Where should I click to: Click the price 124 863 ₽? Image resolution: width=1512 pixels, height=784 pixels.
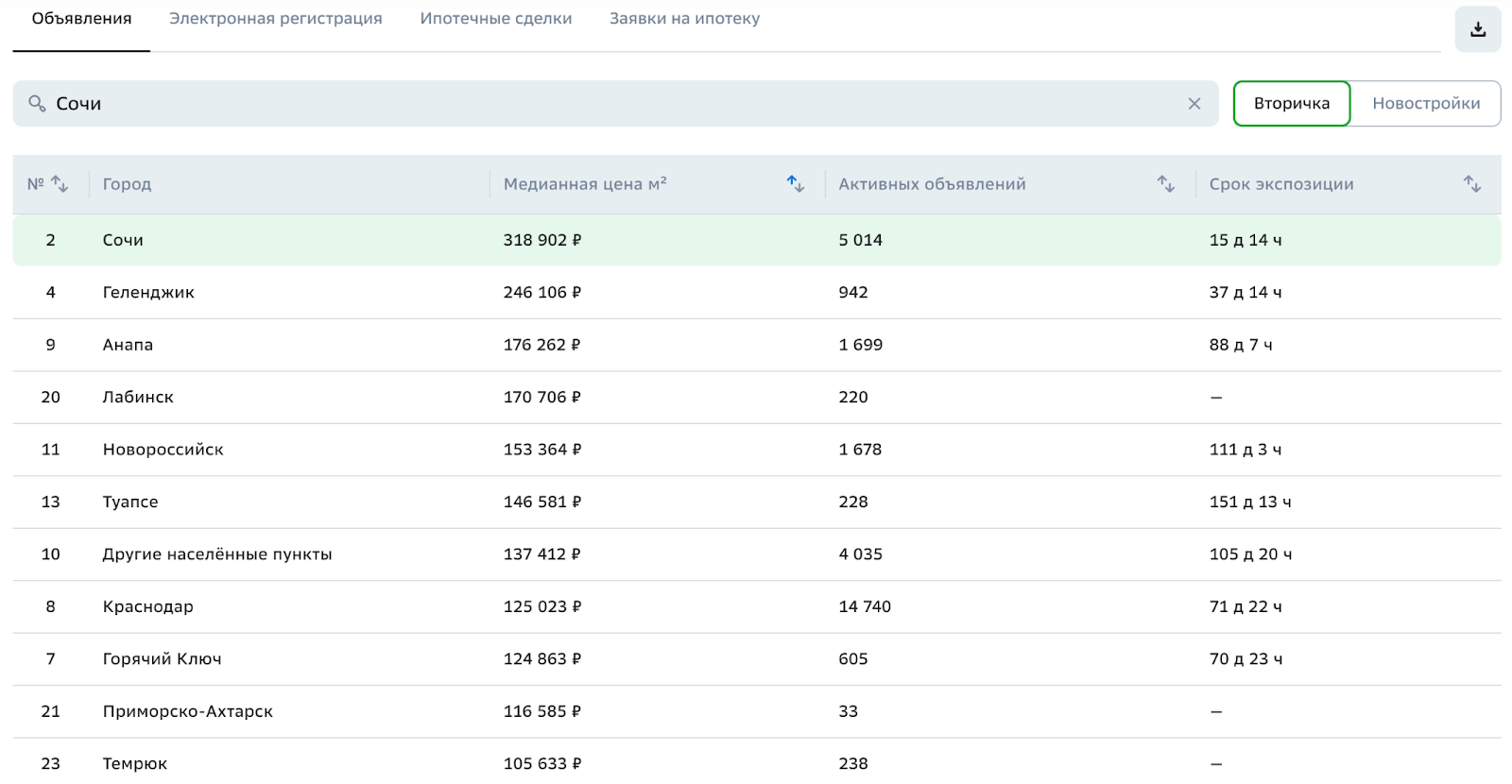[542, 659]
